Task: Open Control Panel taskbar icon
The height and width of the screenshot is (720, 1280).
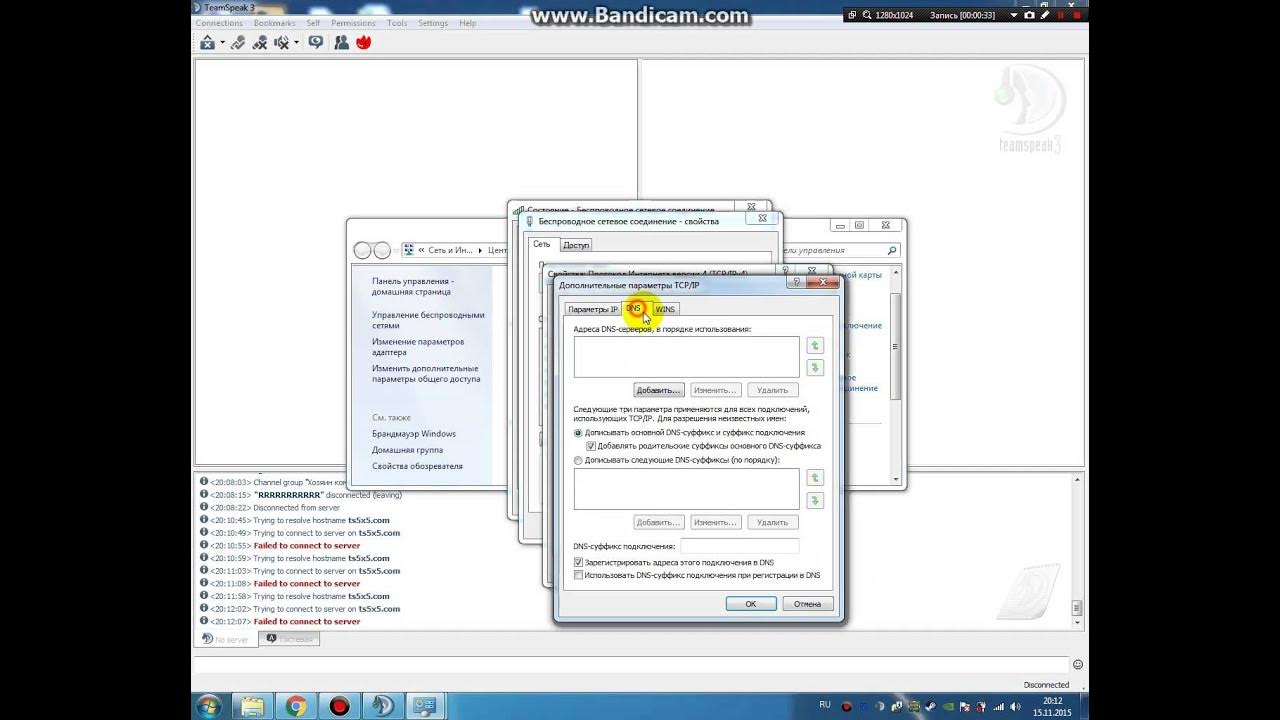Action: (425, 706)
